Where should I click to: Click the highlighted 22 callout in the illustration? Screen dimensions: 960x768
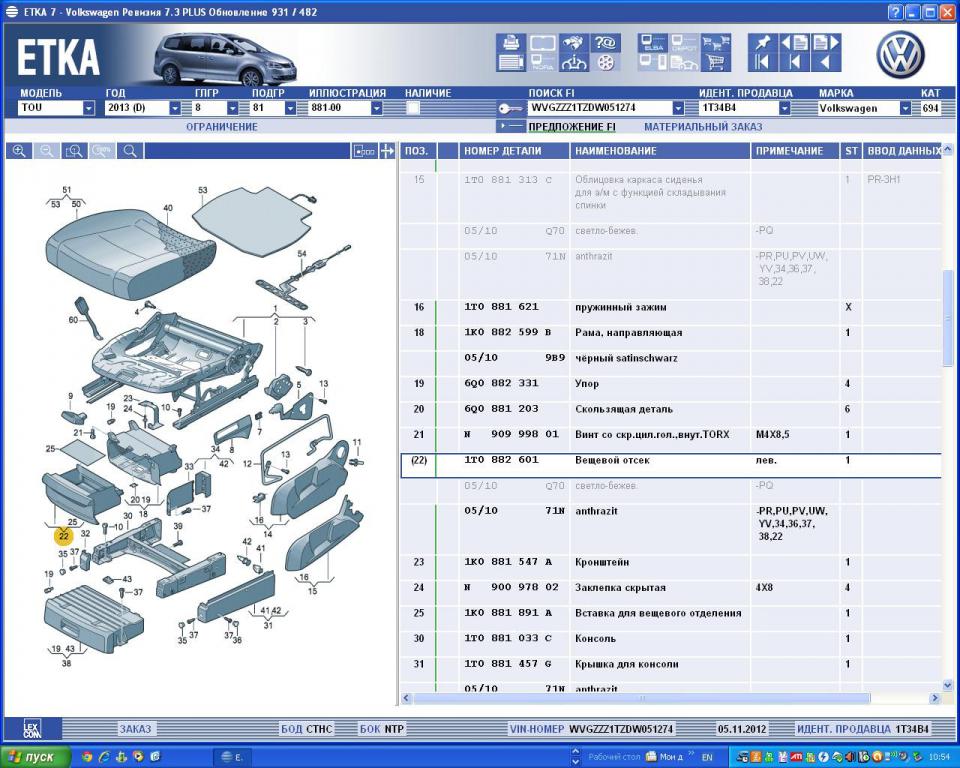63,536
